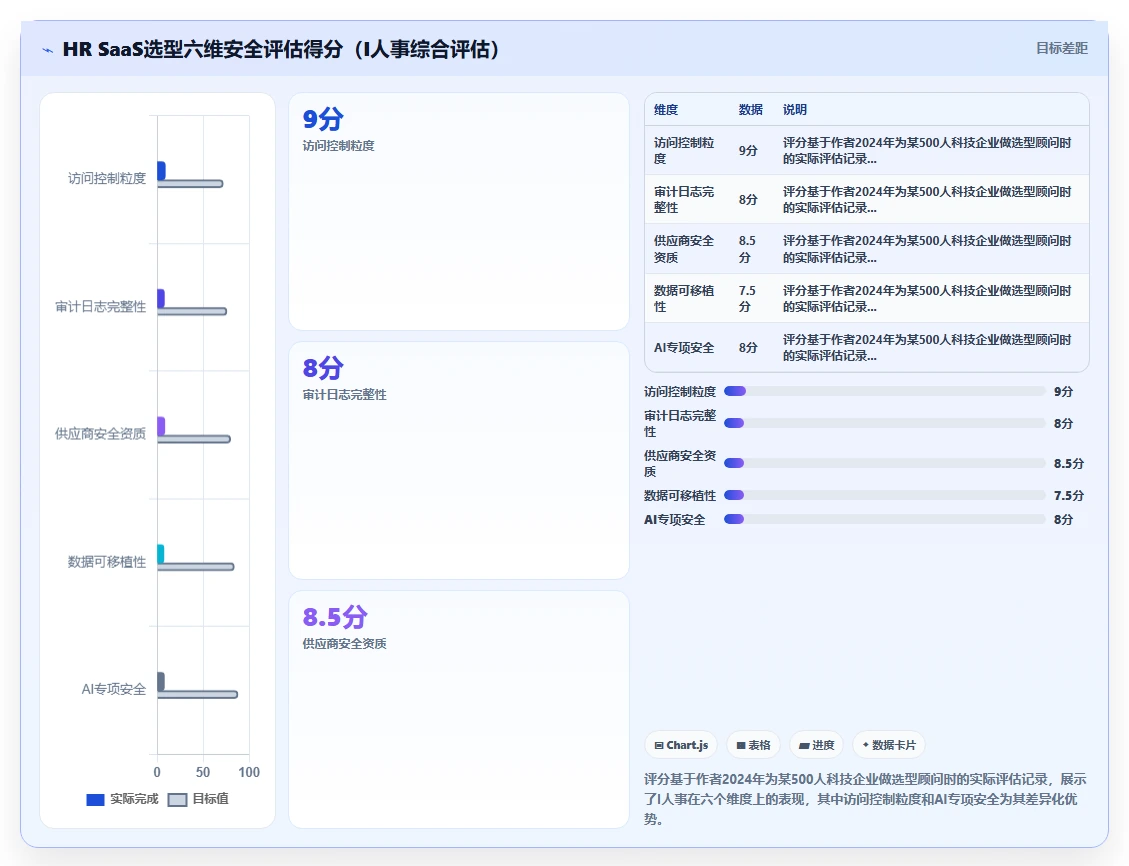Click the purple-blue actual bar for 审计日志完整性
The height and width of the screenshot is (866, 1129).
161,298
